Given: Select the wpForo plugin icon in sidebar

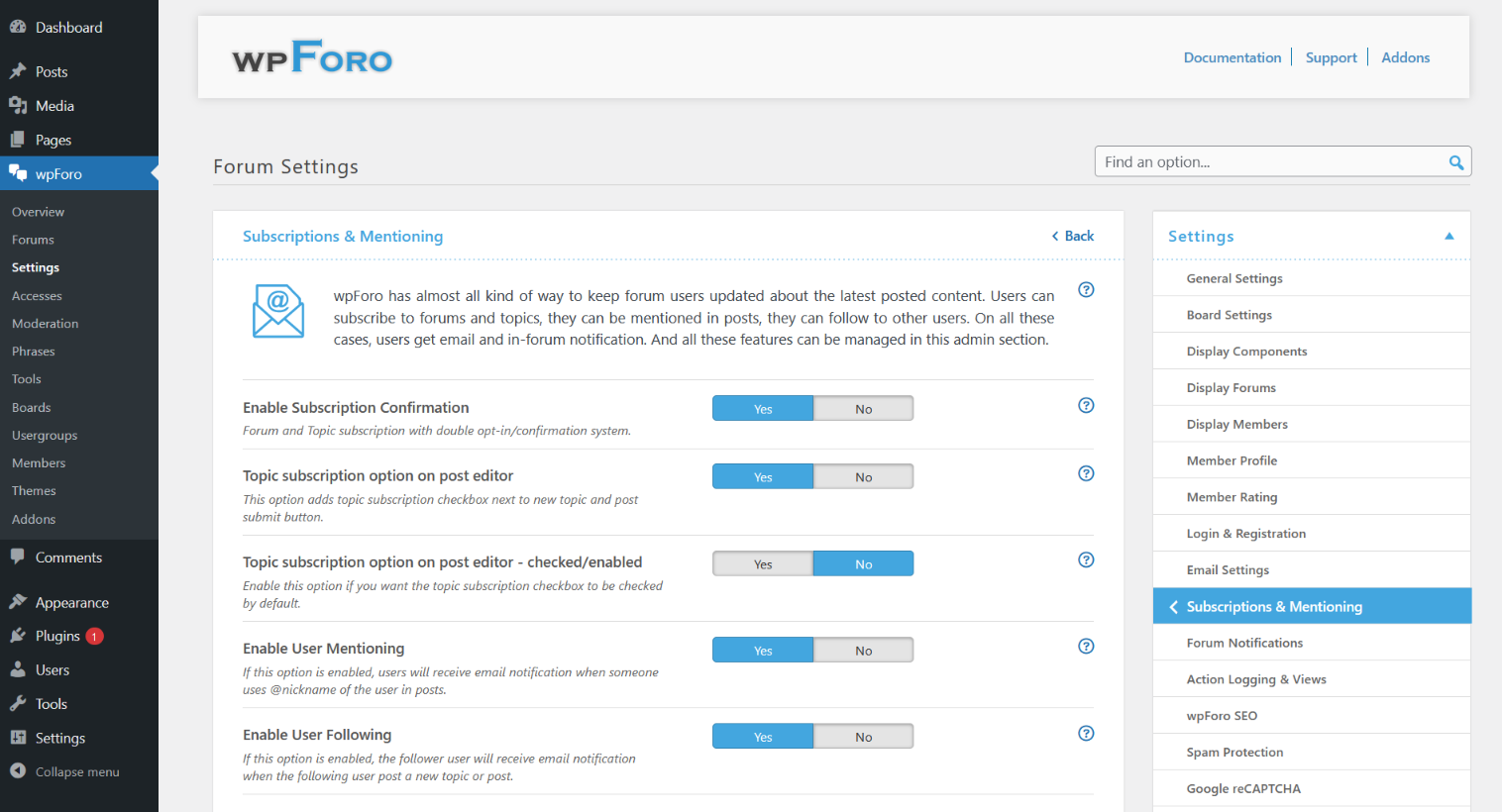Looking at the screenshot, I should coord(16,173).
